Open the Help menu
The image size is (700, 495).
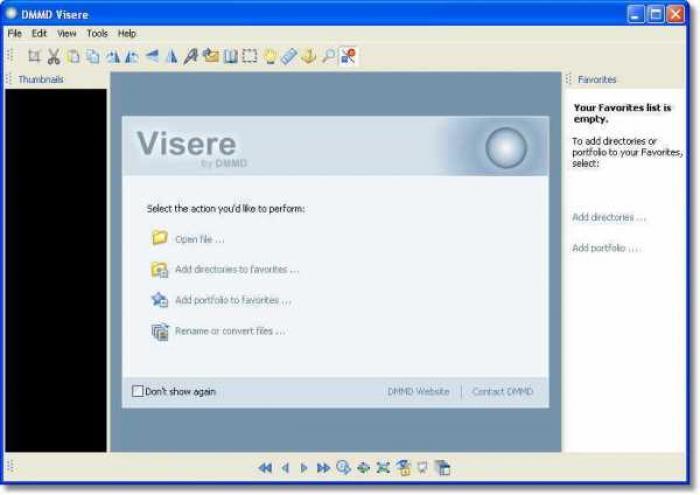[127, 33]
